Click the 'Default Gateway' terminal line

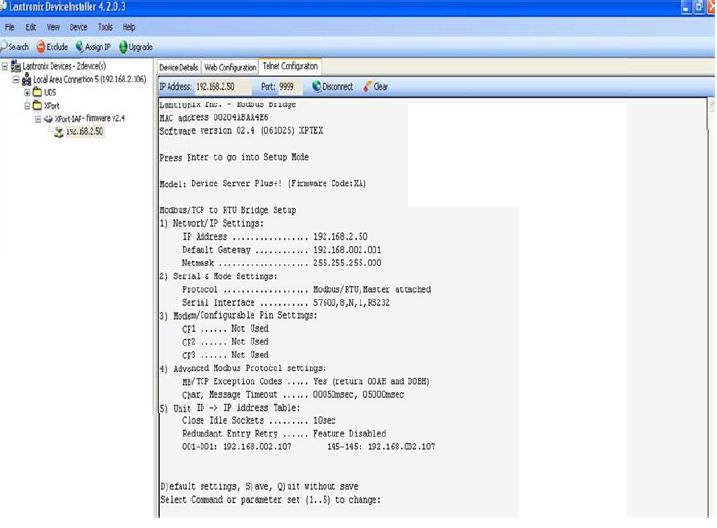point(281,250)
